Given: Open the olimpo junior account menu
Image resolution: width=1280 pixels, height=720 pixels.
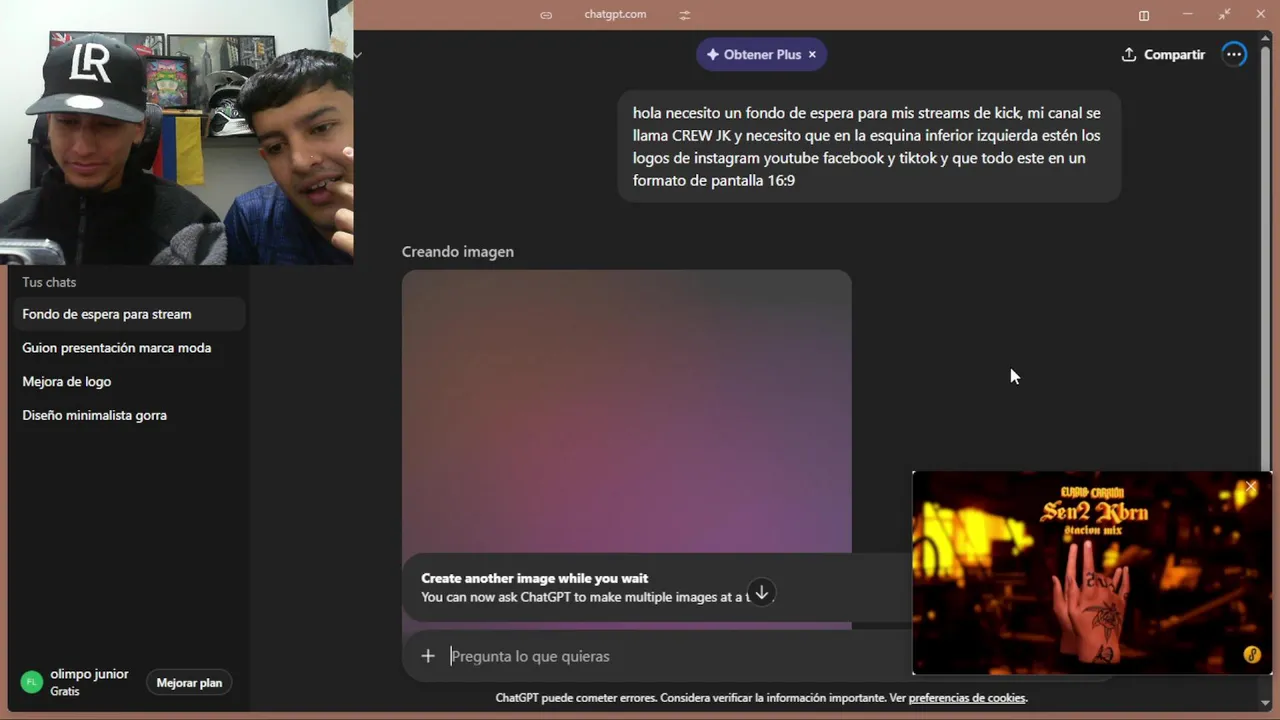Looking at the screenshot, I should tap(77, 682).
